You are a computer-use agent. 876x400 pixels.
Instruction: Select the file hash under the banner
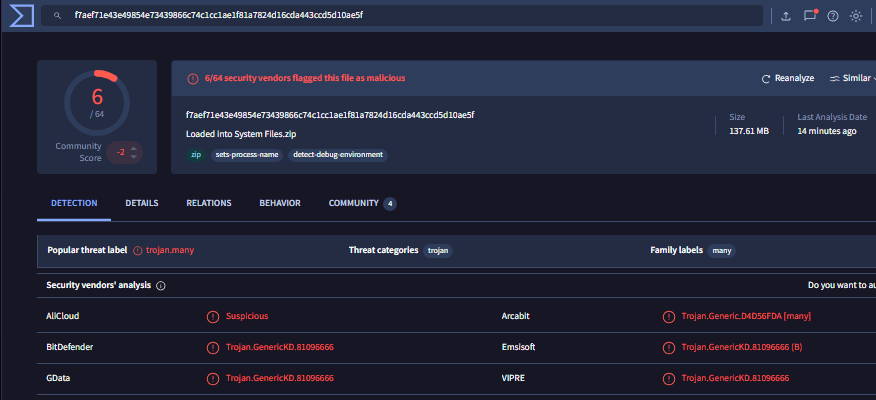tap(330, 115)
